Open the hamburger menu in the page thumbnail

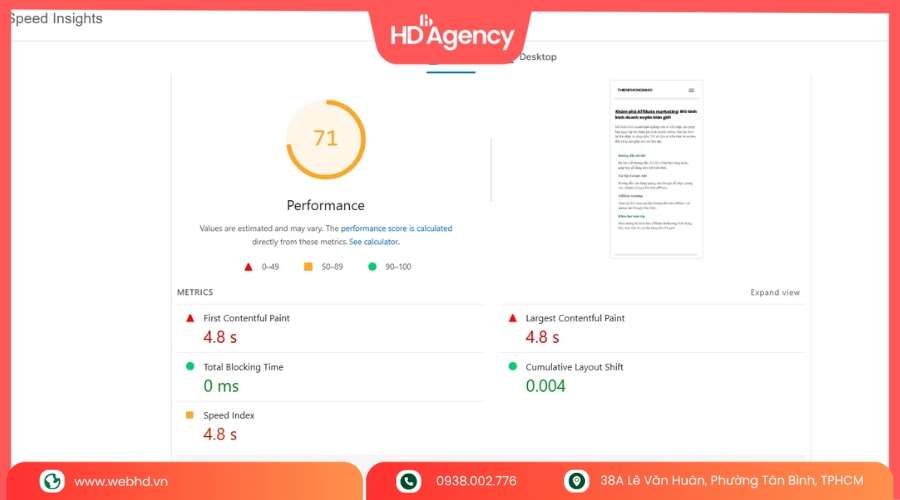click(691, 90)
